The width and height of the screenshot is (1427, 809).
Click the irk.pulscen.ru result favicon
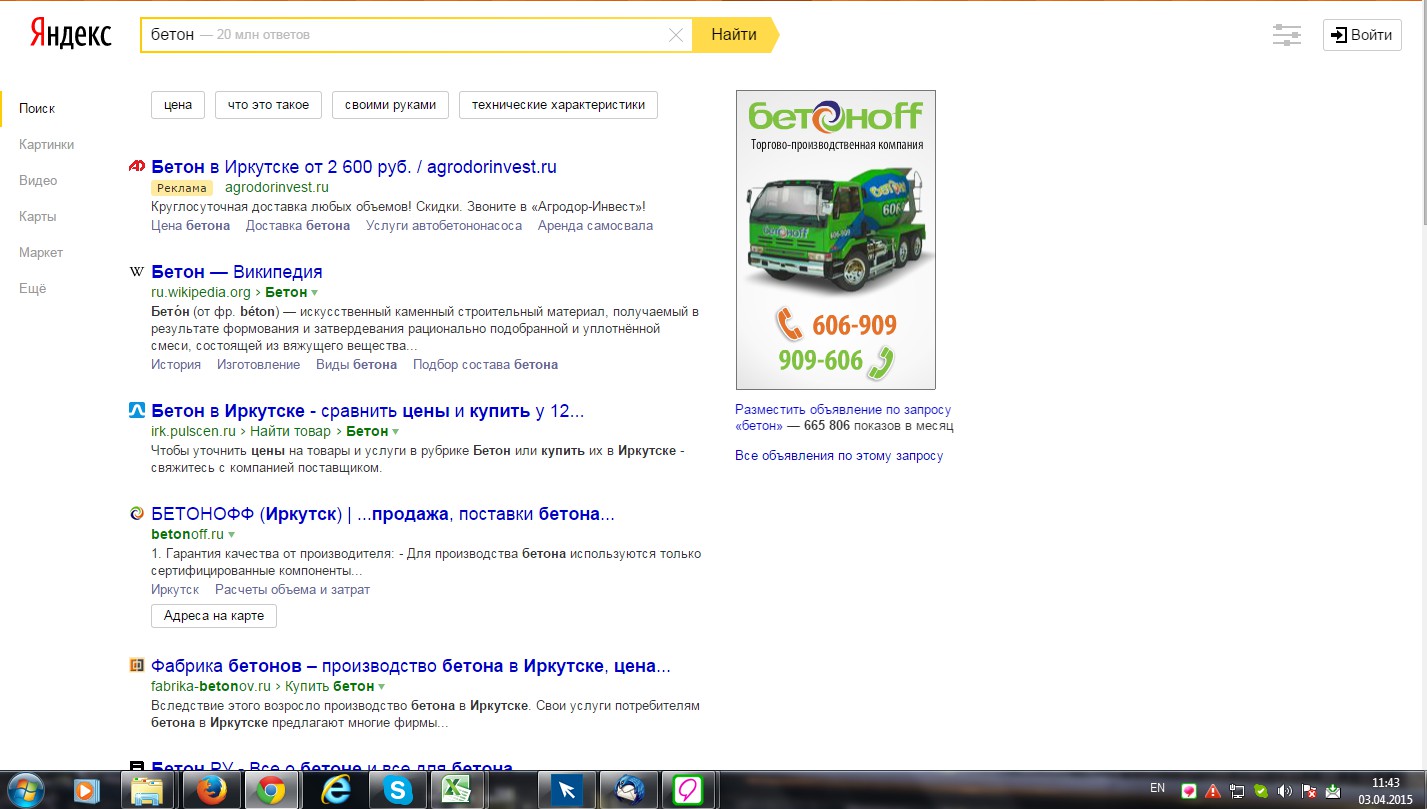(x=137, y=410)
